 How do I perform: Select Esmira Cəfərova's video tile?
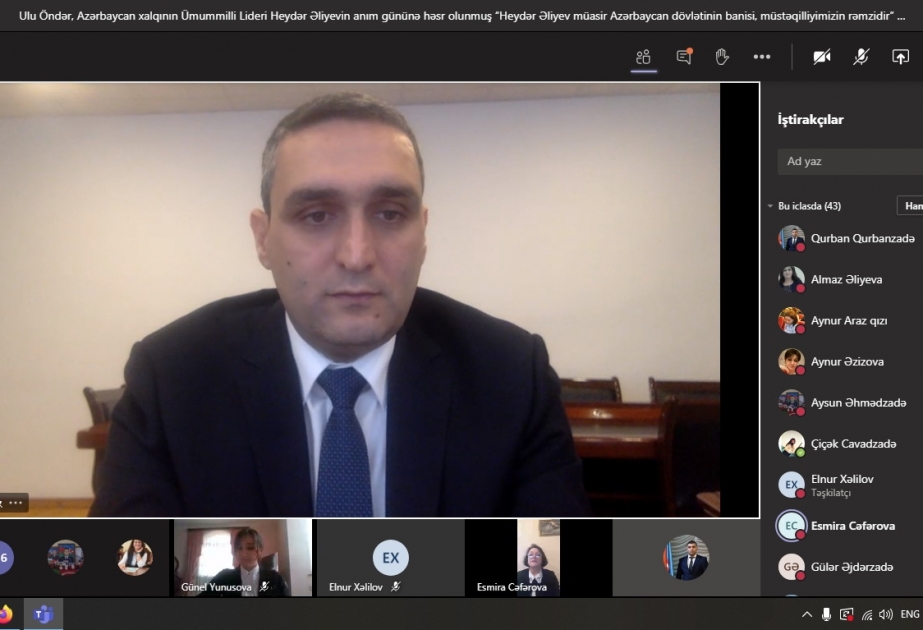539,558
